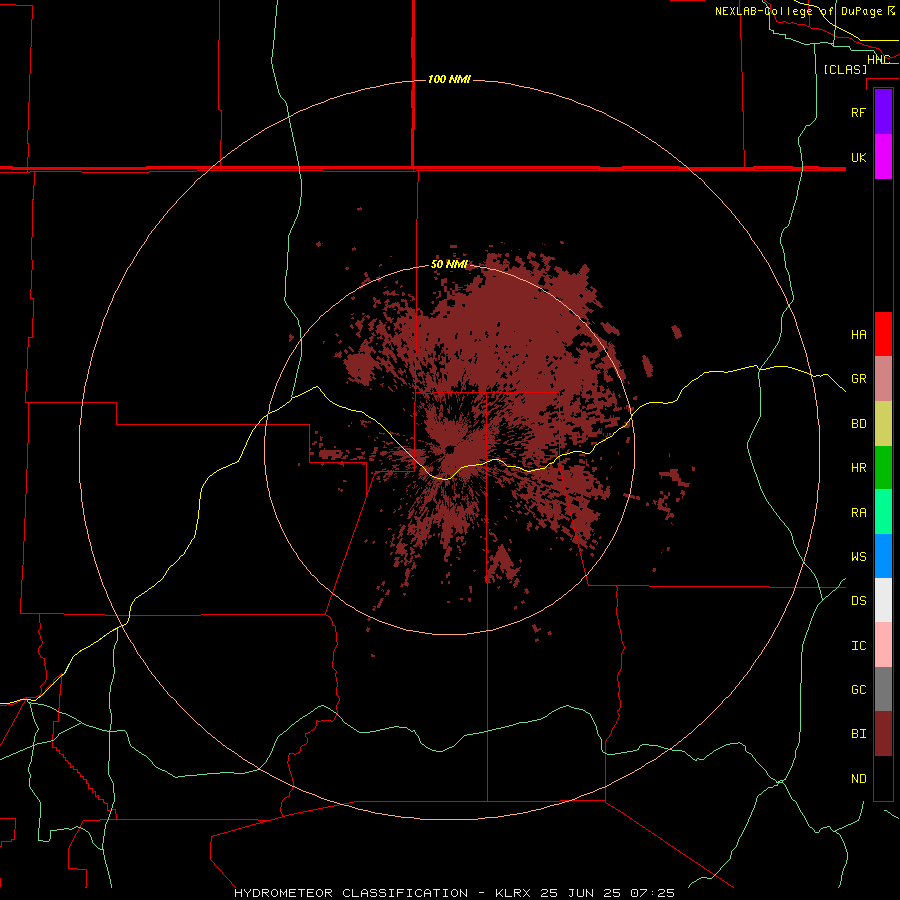The height and width of the screenshot is (900, 900).
Task: Click the light pink IC swatch
Action: coord(883,645)
